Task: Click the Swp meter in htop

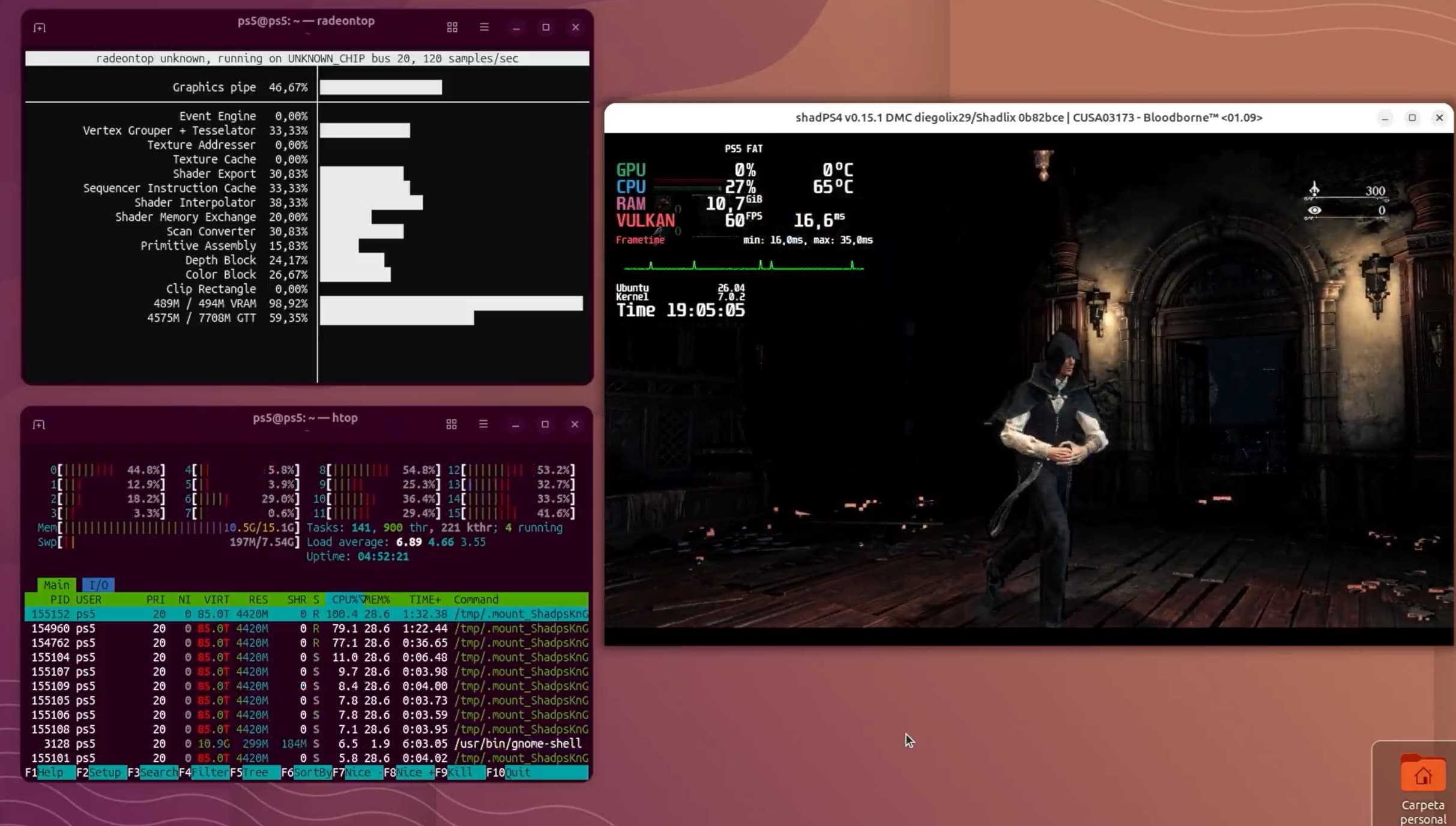Action: (168, 542)
